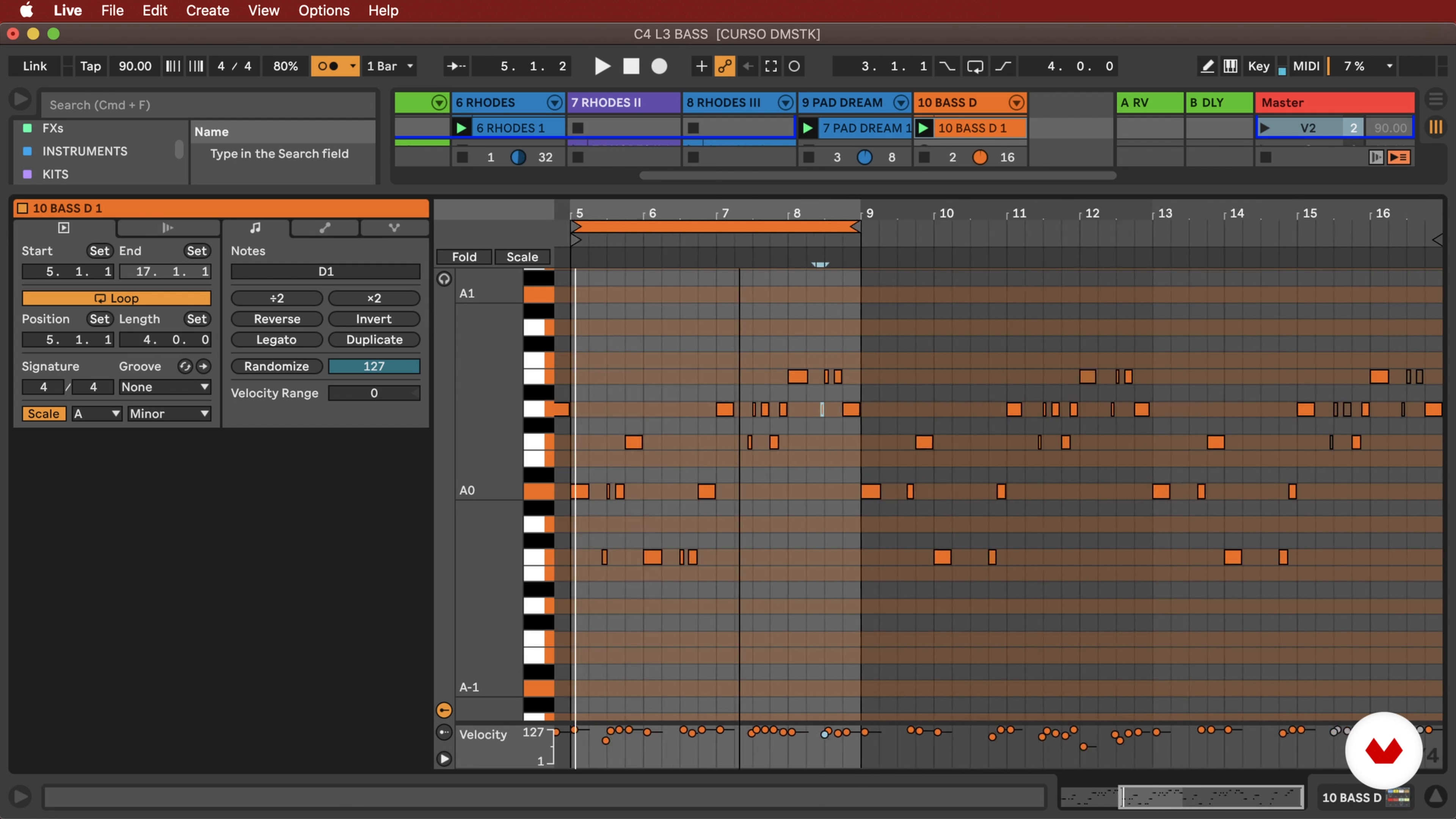This screenshot has height=819, width=1456.
Task: Click the Capture MIDI icon
Action: click(771, 66)
